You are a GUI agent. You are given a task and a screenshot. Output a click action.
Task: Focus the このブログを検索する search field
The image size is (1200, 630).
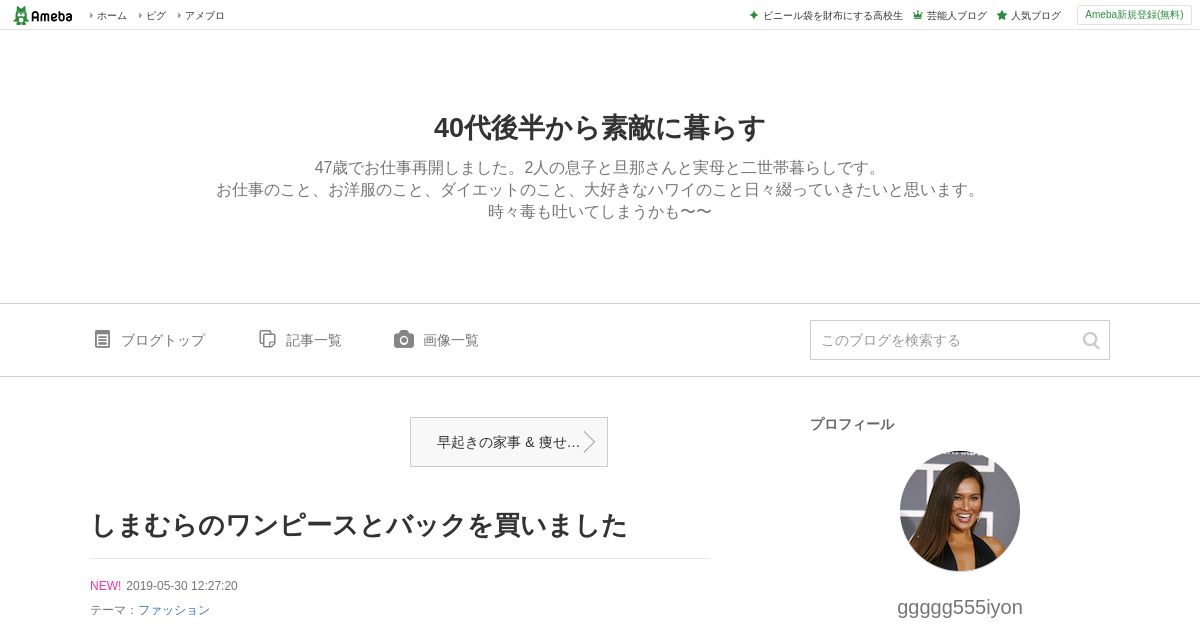[945, 340]
